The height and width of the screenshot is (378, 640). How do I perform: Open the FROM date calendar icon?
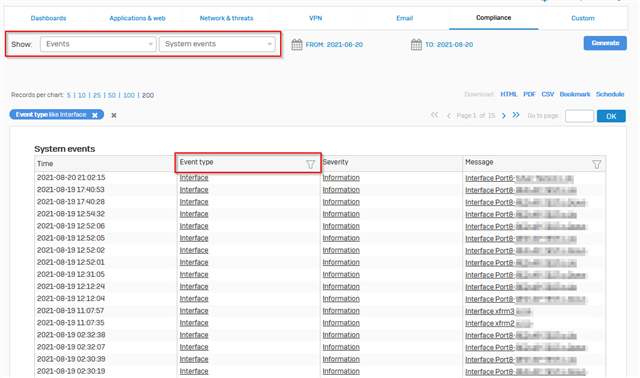pyautogui.click(x=297, y=44)
